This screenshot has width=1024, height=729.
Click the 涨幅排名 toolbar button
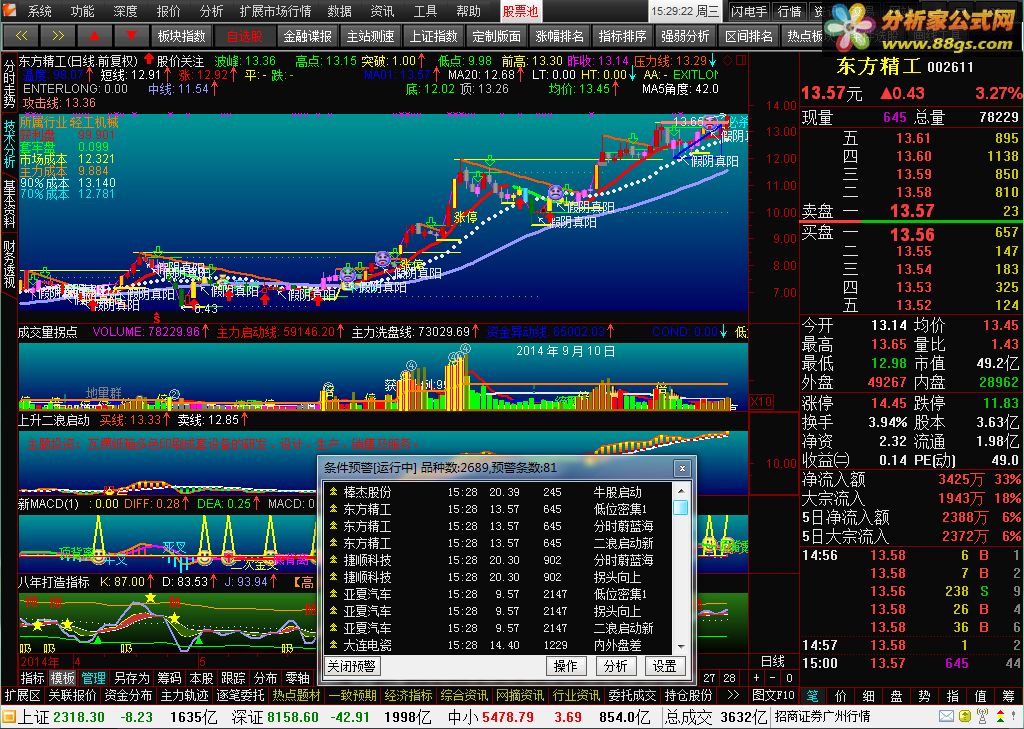click(x=560, y=36)
